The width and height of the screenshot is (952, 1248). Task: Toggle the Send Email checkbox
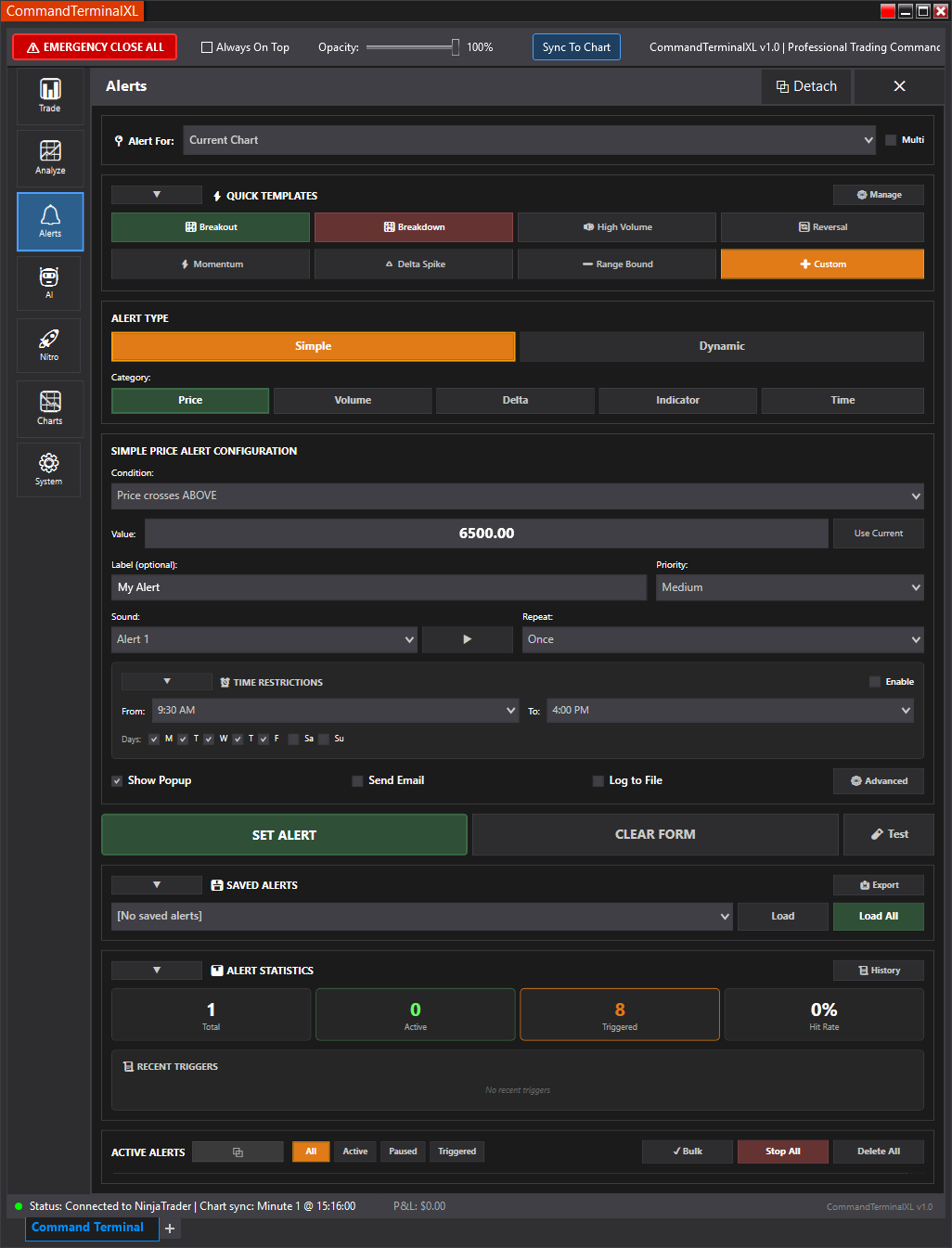coord(357,781)
